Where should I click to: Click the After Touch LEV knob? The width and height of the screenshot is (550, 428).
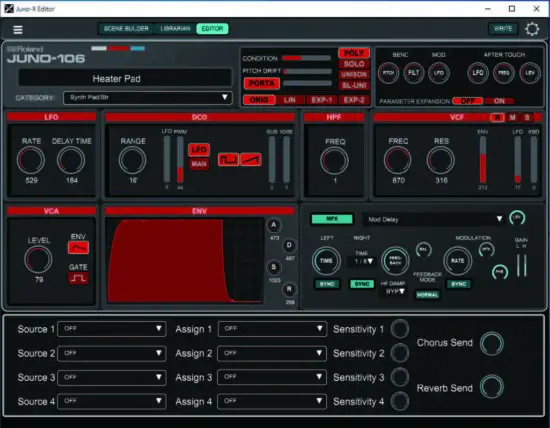530,73
